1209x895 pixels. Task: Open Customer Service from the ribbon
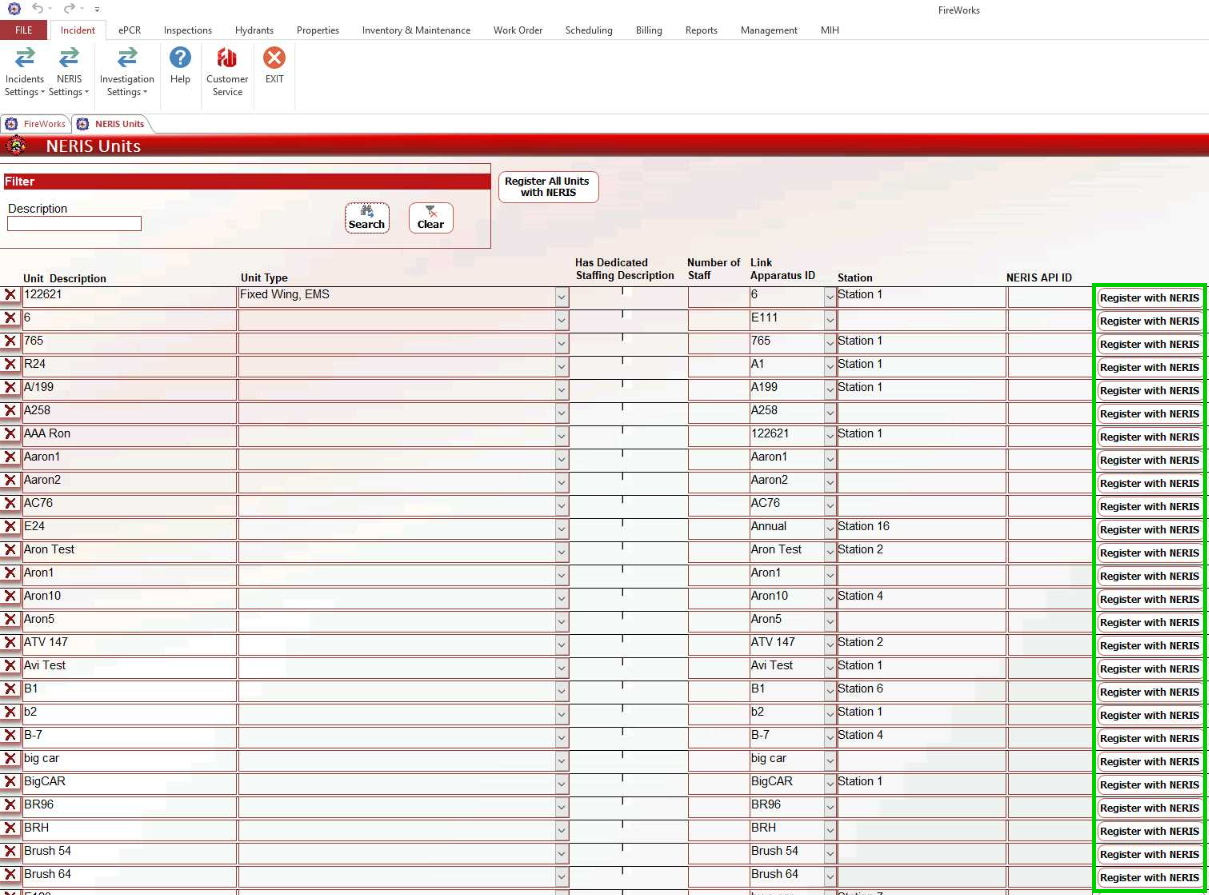click(x=227, y=72)
